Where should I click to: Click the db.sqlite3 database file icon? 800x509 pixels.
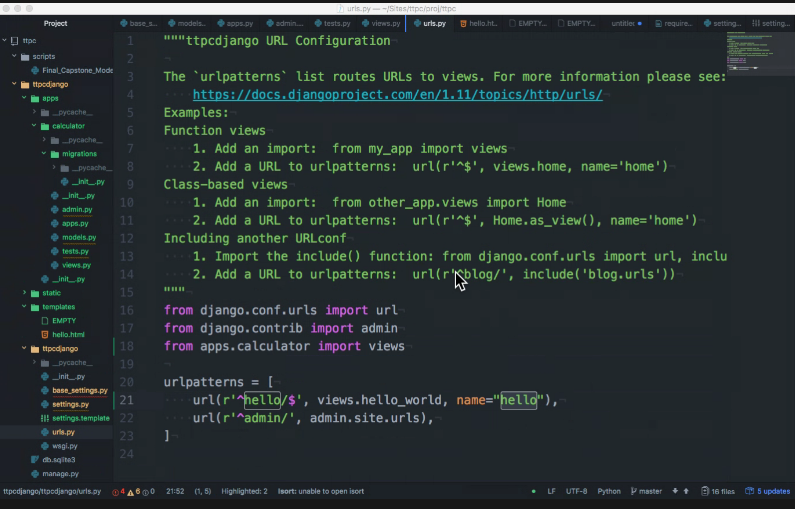(x=34, y=460)
